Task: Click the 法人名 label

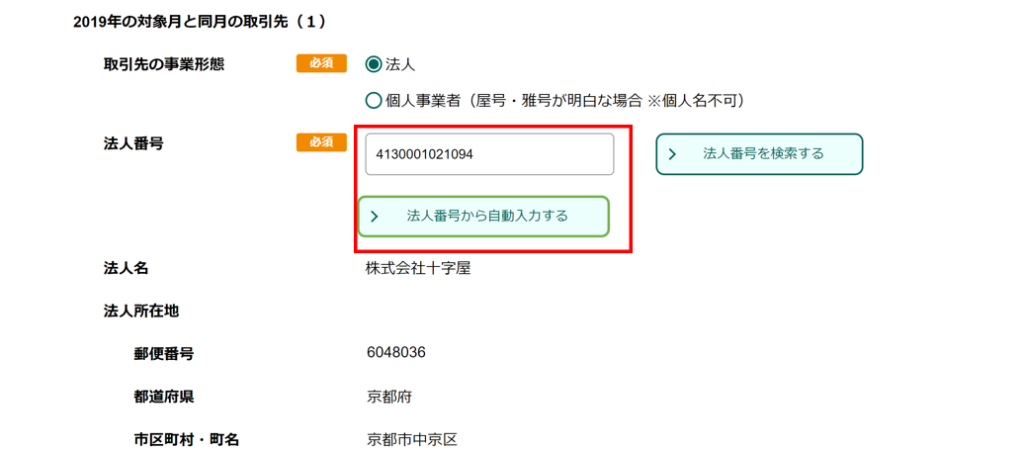Action: tap(126, 268)
